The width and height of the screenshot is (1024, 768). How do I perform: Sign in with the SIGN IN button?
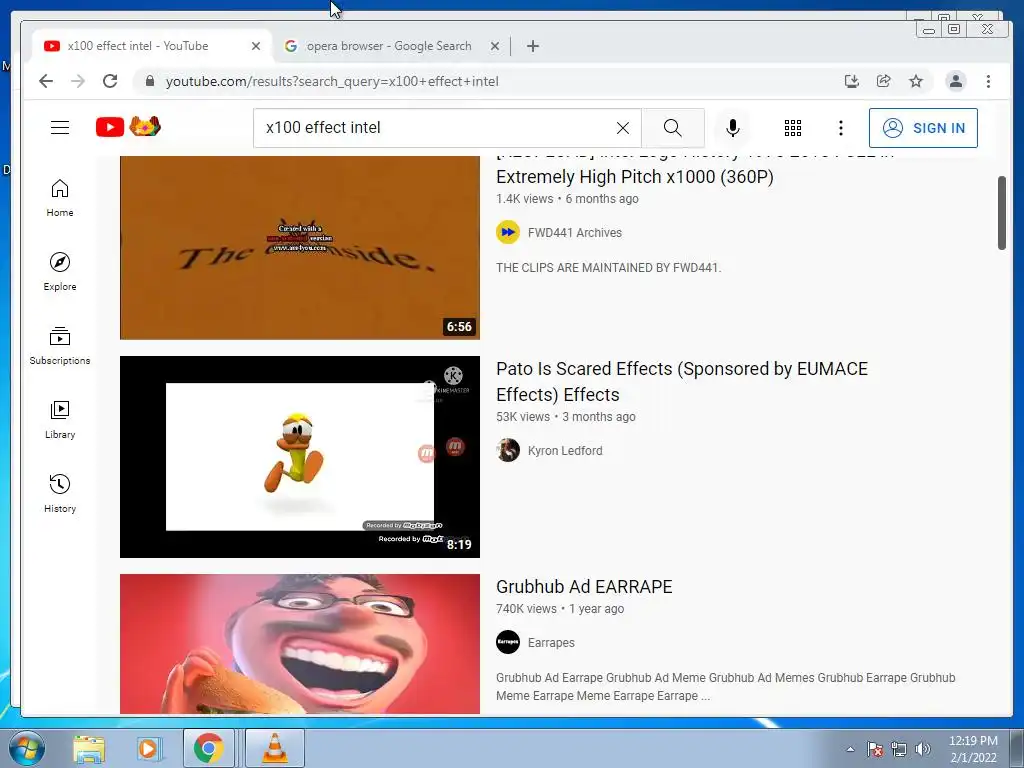click(923, 128)
